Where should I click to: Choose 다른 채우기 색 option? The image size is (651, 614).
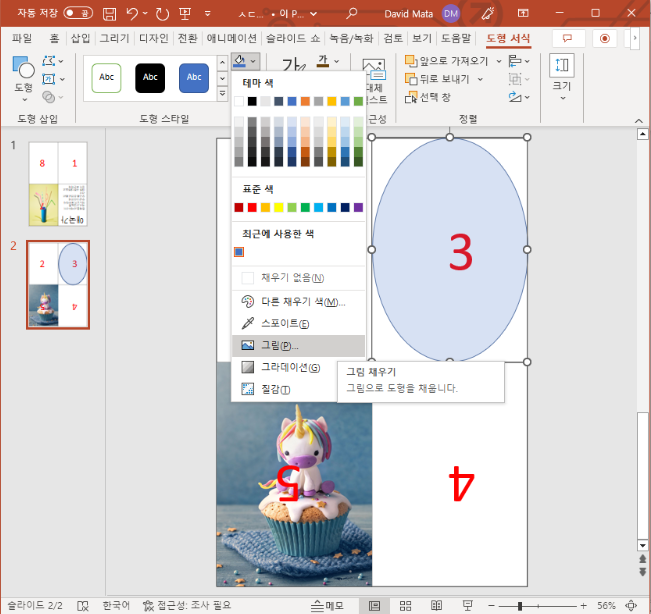click(298, 301)
